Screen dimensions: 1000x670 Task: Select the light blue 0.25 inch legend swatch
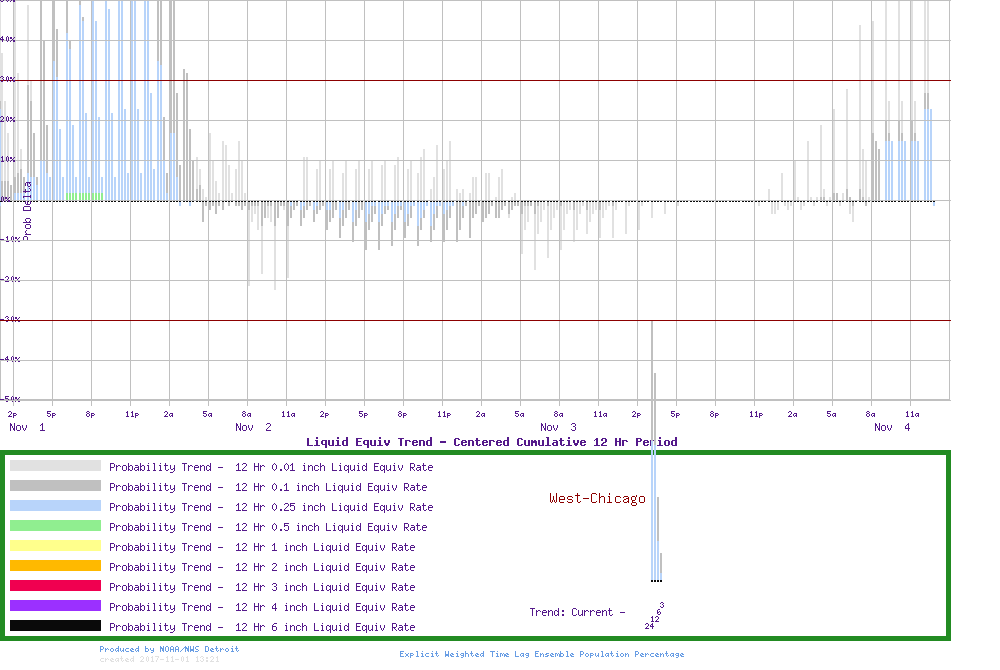[55, 506]
